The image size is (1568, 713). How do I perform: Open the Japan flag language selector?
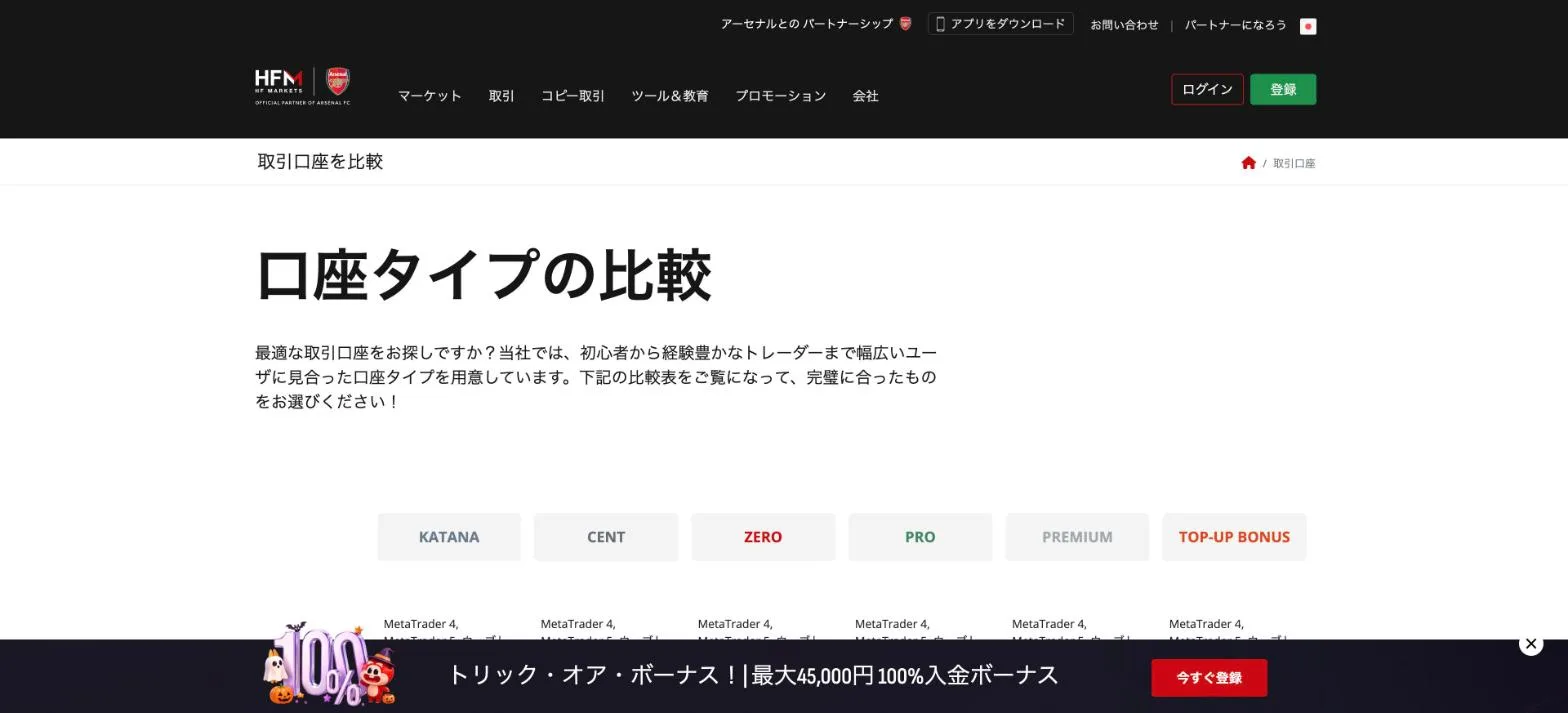[x=1308, y=26]
